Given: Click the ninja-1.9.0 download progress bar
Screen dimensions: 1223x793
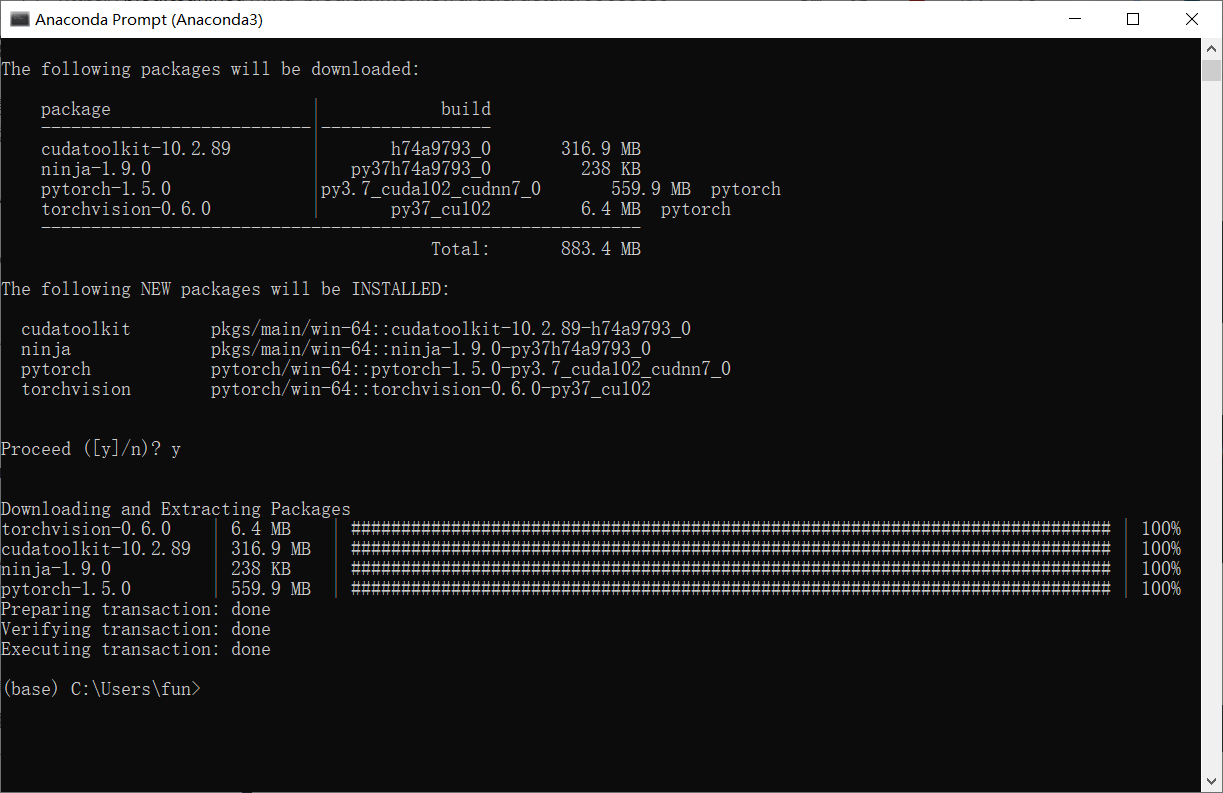Looking at the screenshot, I should 731,569.
